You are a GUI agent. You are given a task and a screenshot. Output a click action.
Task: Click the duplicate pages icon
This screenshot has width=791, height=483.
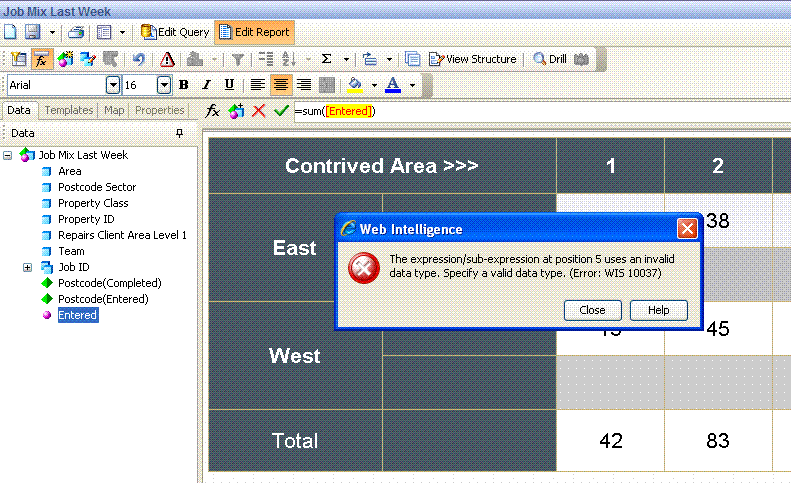413,59
